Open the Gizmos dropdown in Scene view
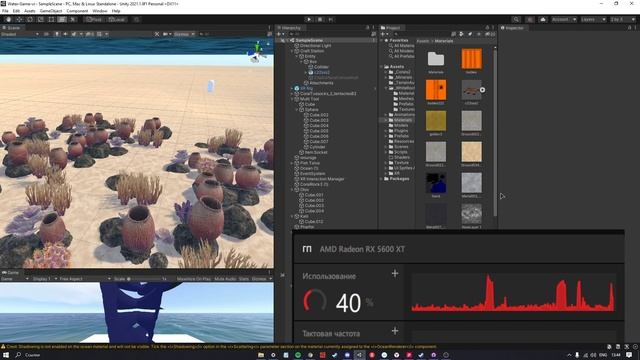This screenshot has width=640, height=360. [x=184, y=34]
